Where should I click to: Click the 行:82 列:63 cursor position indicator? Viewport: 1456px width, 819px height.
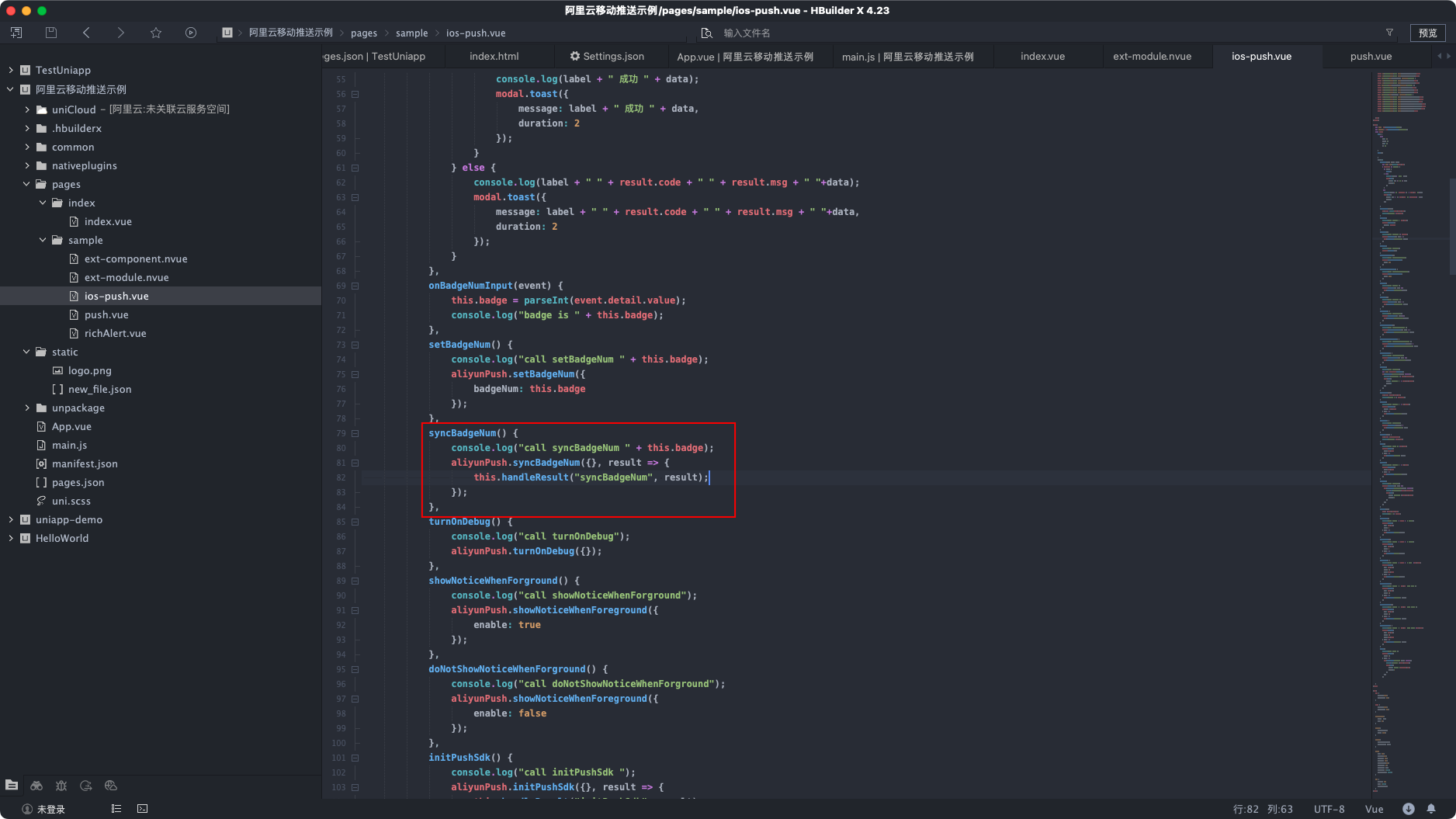[1264, 809]
